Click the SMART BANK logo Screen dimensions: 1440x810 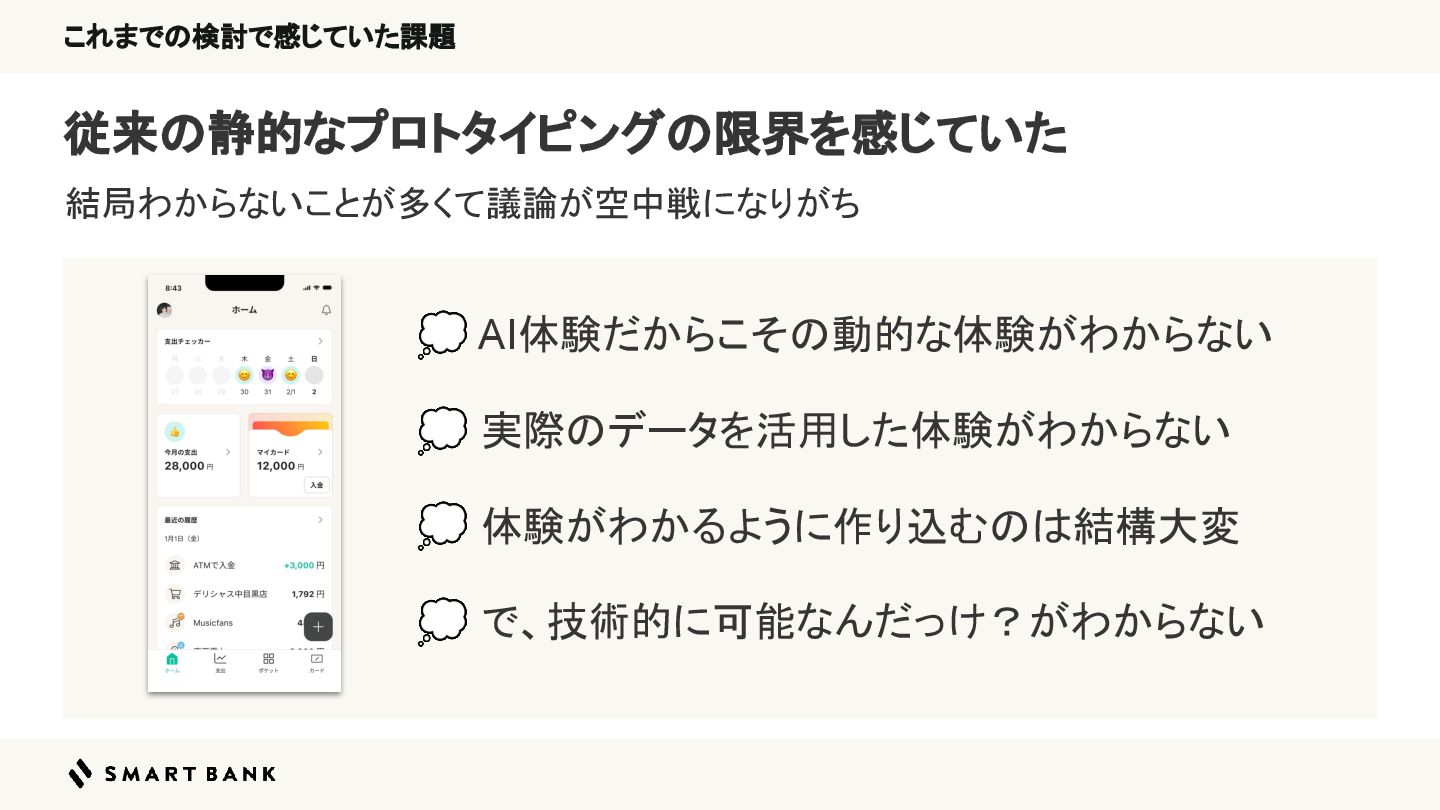point(172,773)
